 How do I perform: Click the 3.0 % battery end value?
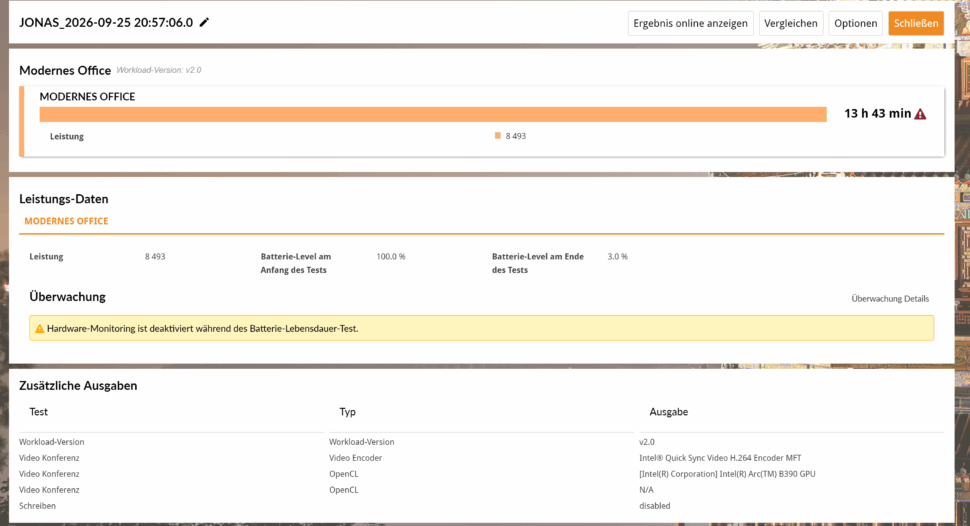[x=617, y=256]
